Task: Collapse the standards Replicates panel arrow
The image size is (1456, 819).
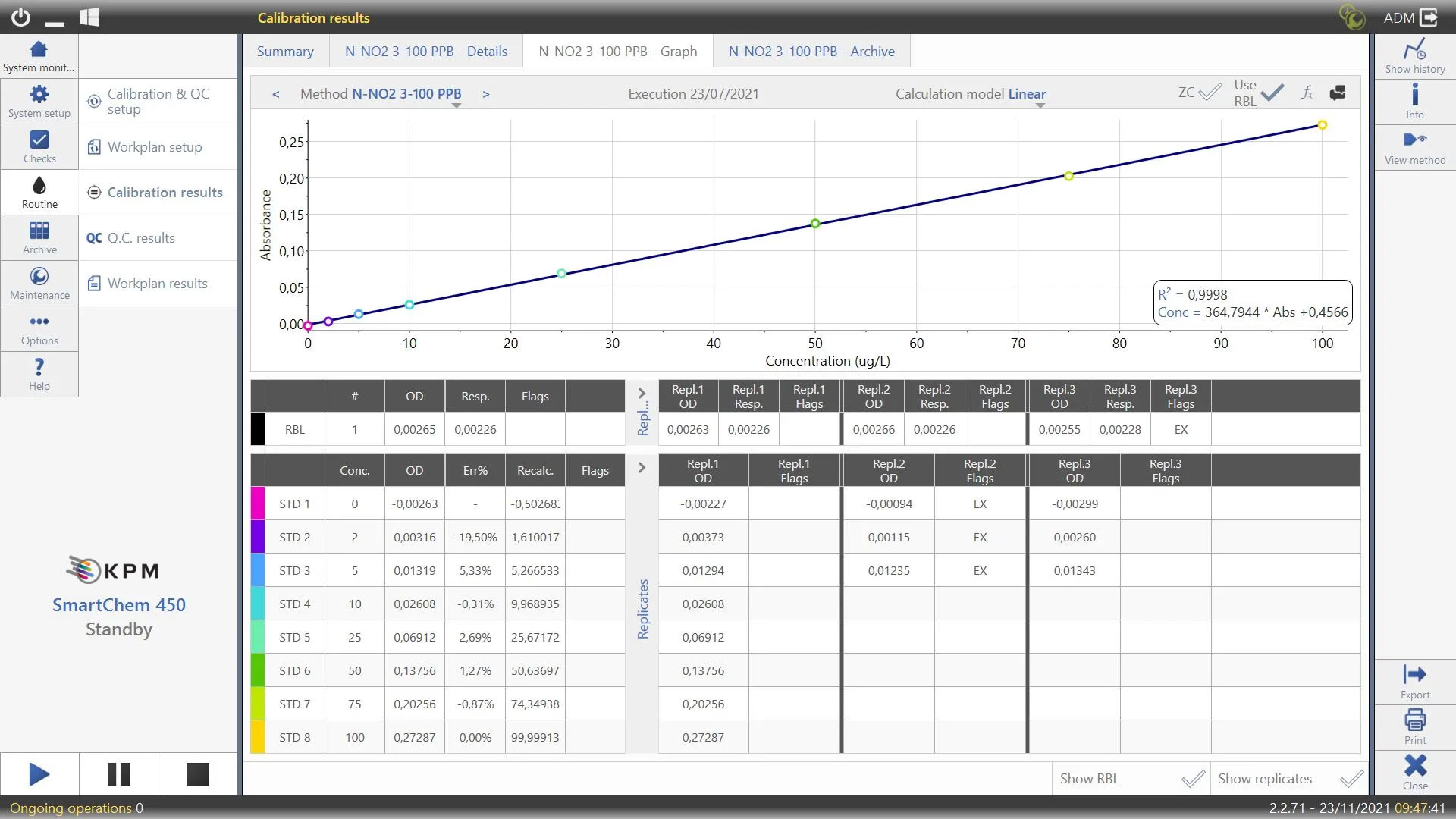Action: click(x=642, y=468)
